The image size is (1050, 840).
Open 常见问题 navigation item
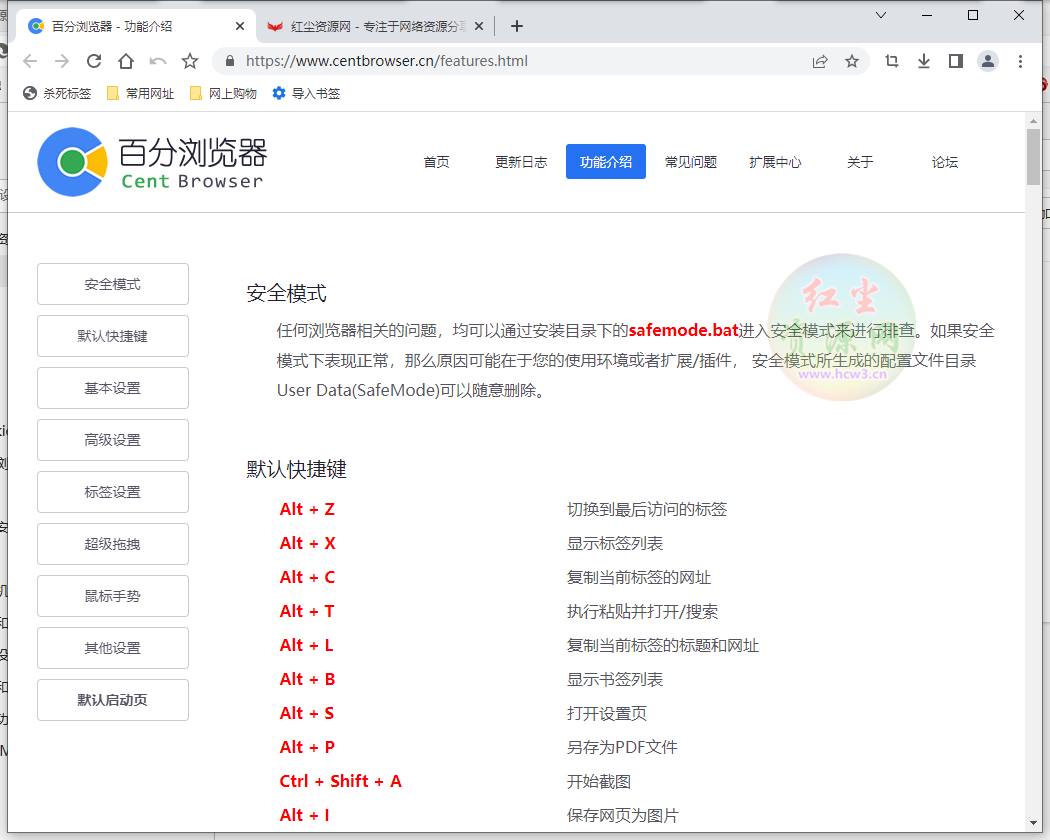[x=690, y=161]
